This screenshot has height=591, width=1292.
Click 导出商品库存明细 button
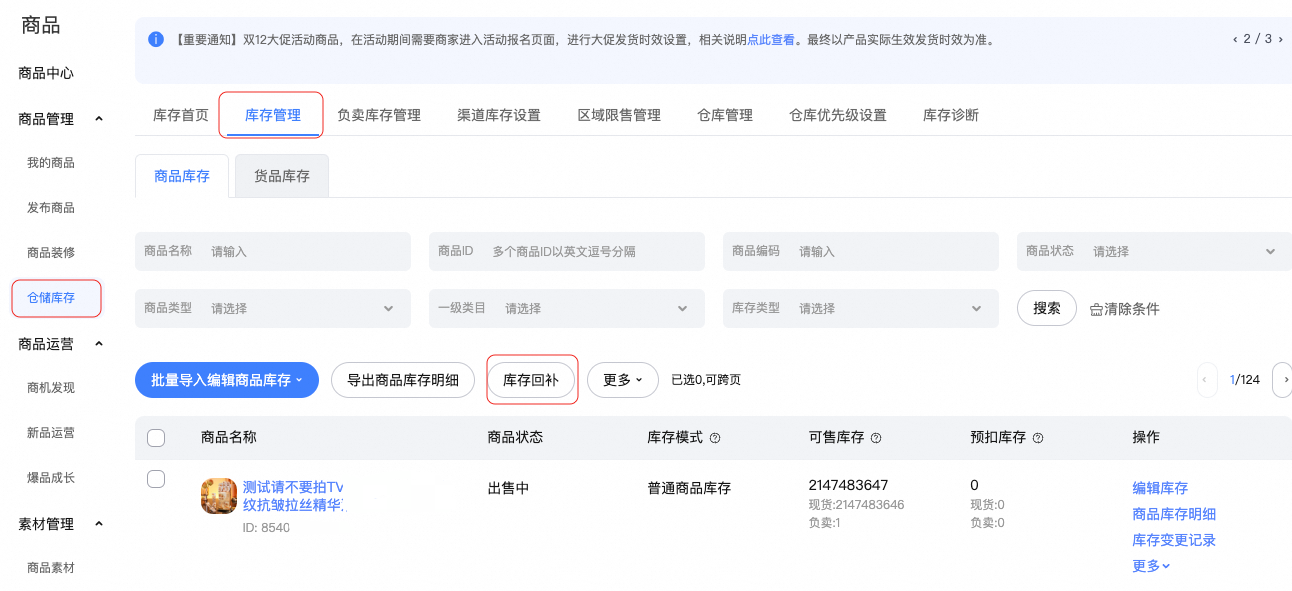pyautogui.click(x=403, y=380)
